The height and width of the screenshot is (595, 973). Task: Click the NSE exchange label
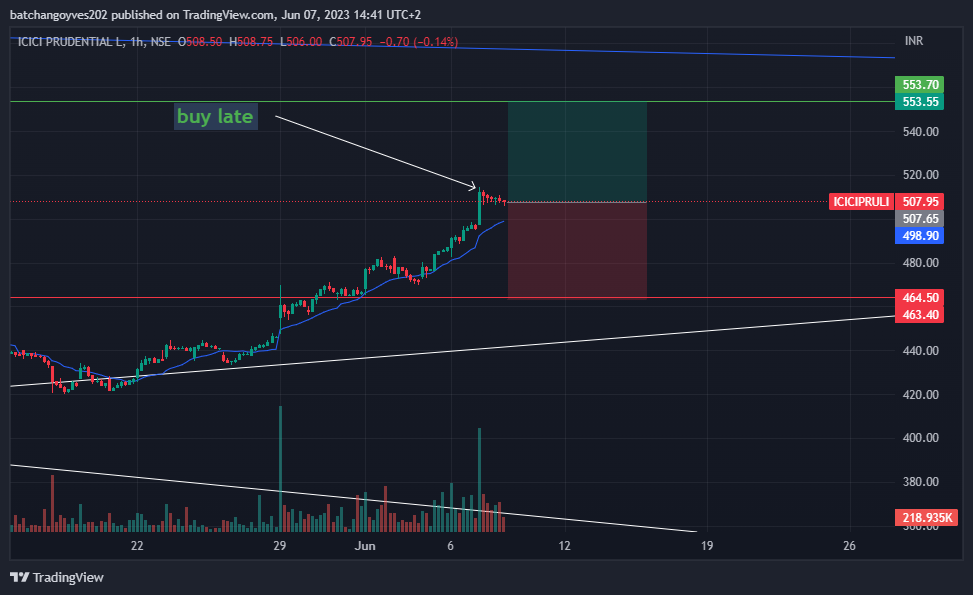tap(161, 42)
